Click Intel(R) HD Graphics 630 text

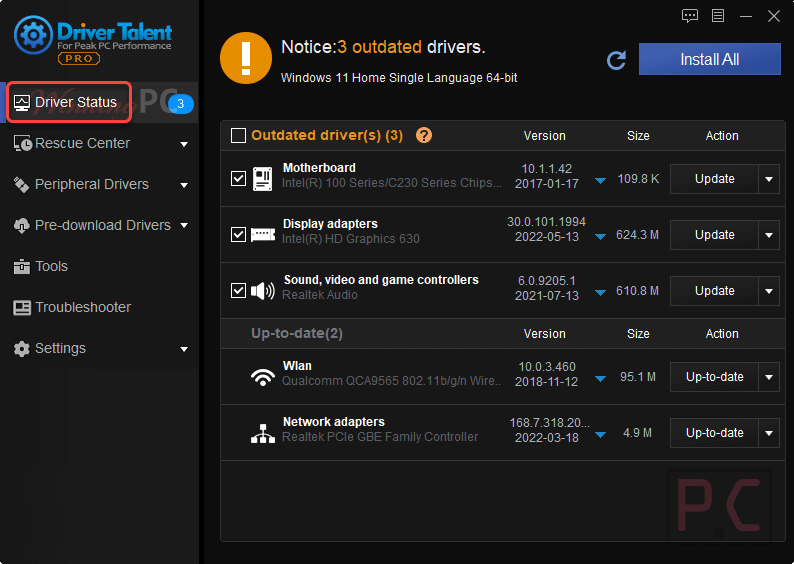coord(351,239)
